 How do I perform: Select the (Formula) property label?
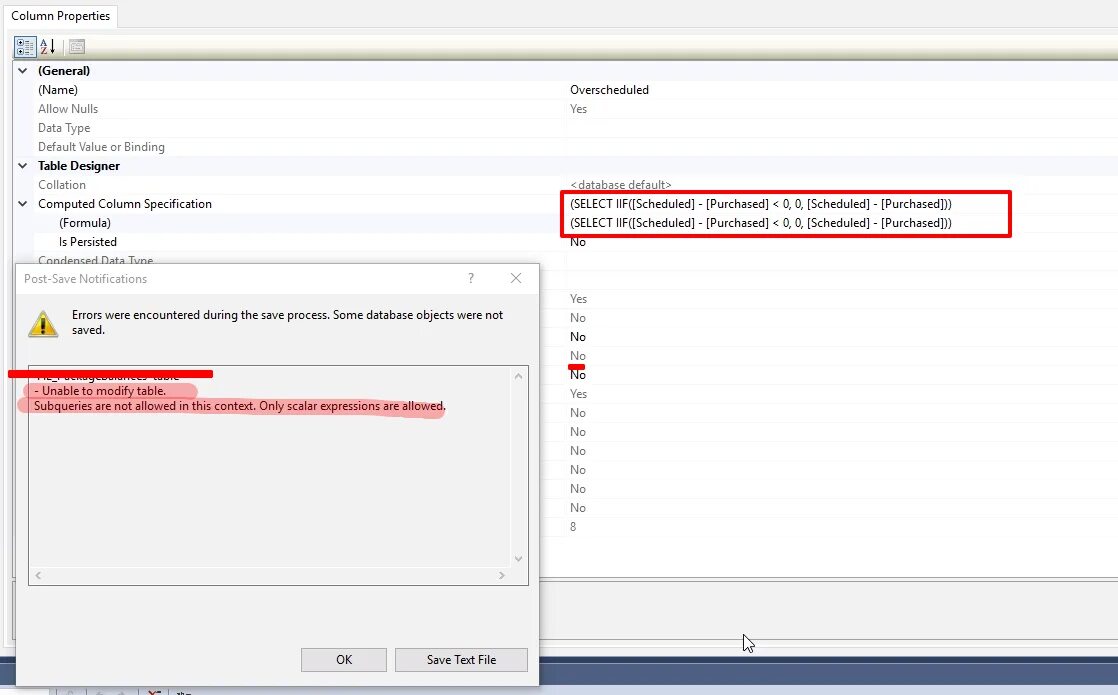tap(85, 223)
